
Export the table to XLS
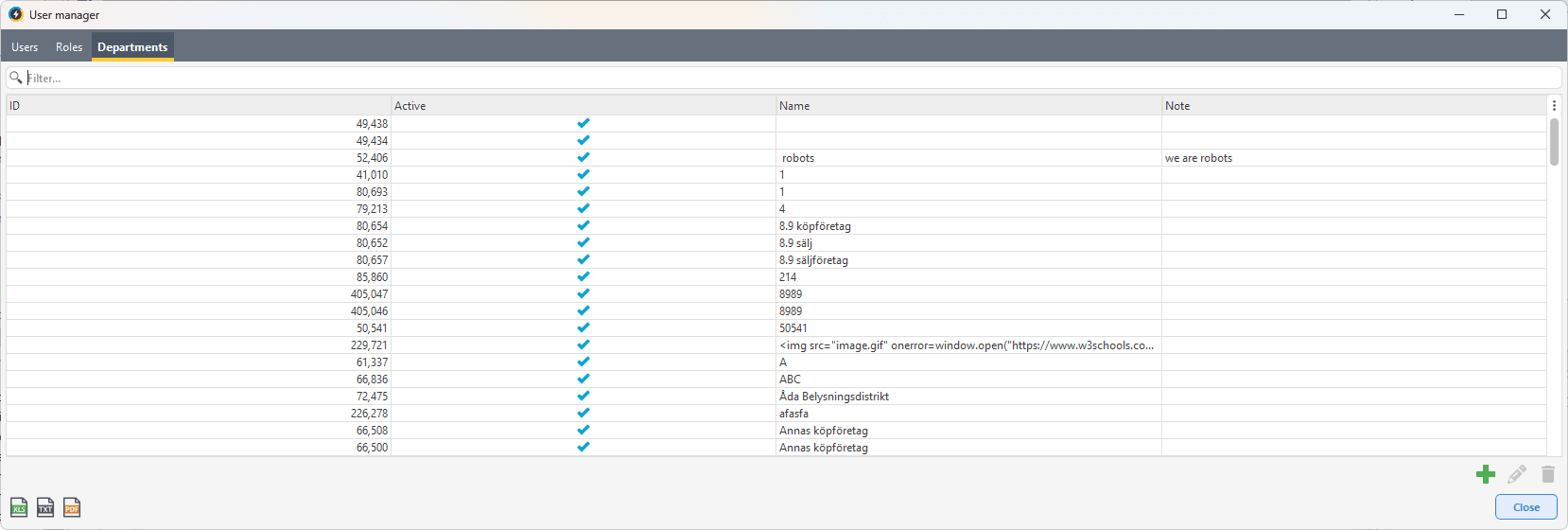(19, 507)
